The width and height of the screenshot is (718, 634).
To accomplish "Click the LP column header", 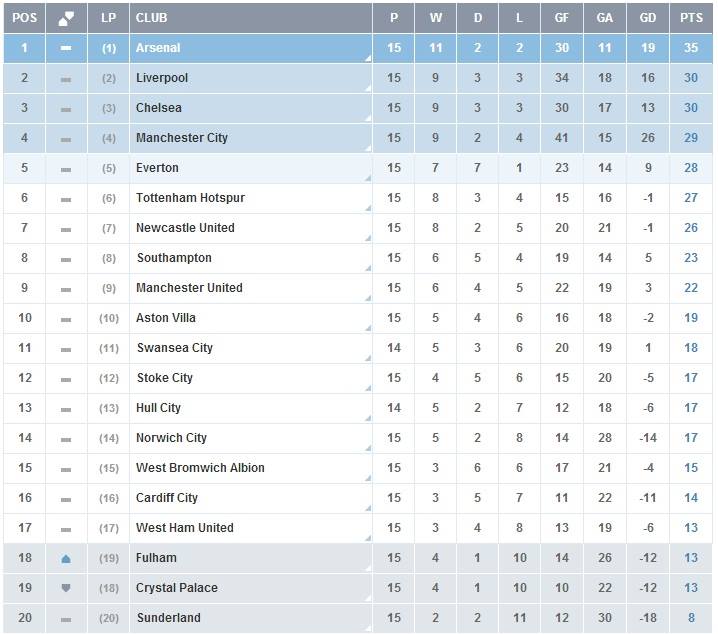I will [109, 18].
